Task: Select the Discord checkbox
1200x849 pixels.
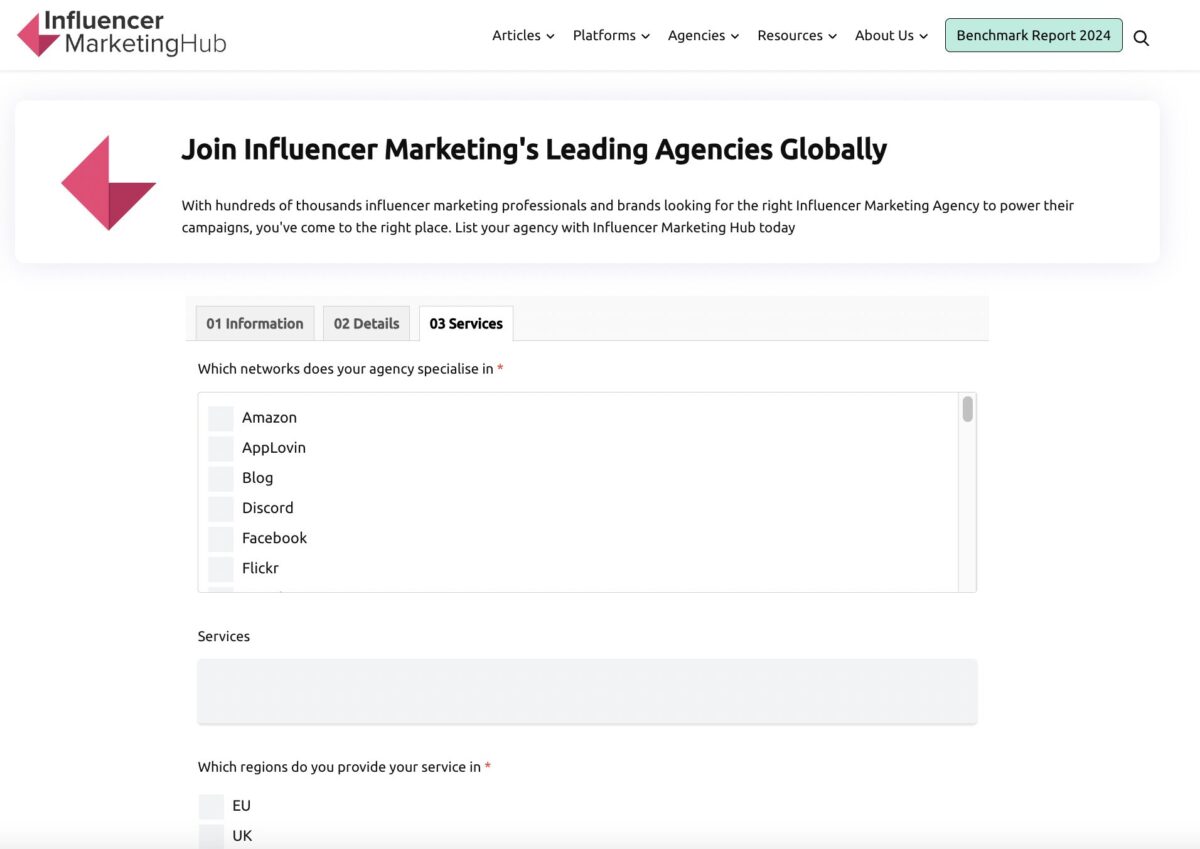Action: (x=221, y=508)
